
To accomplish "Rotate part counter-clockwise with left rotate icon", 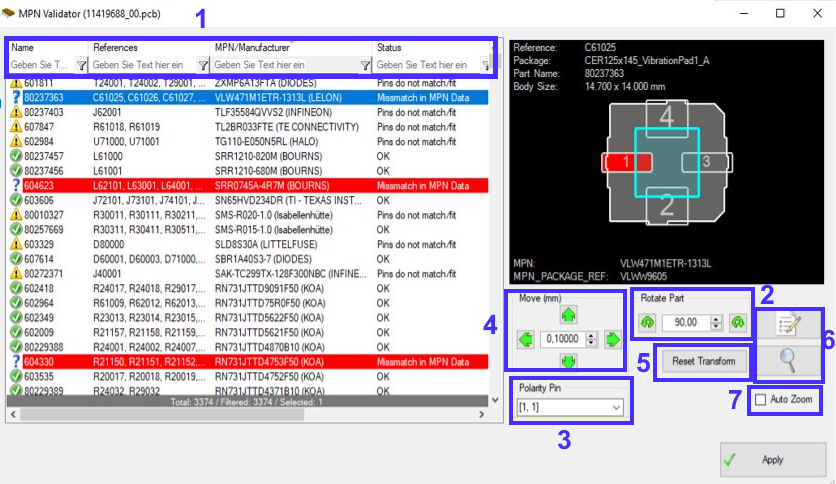I will tap(647, 322).
